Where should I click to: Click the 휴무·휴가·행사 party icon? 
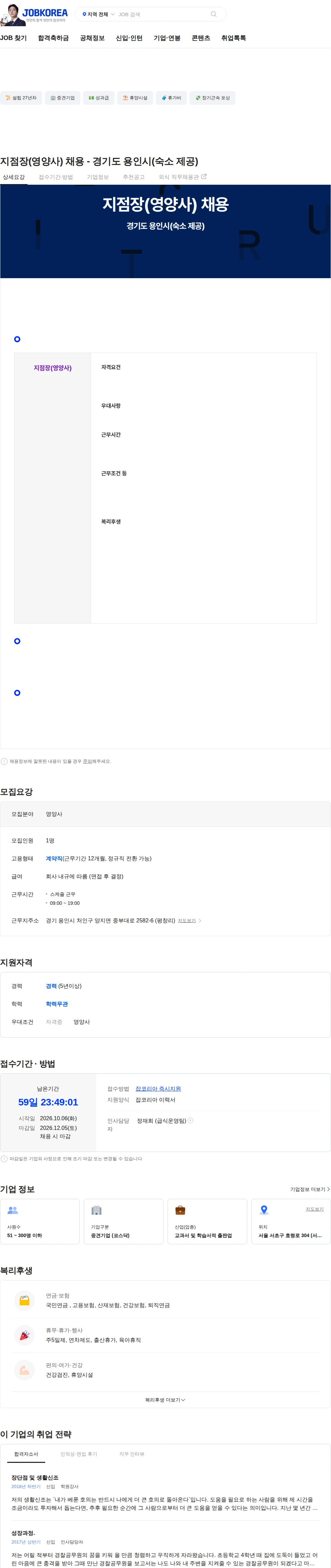coord(24,1335)
